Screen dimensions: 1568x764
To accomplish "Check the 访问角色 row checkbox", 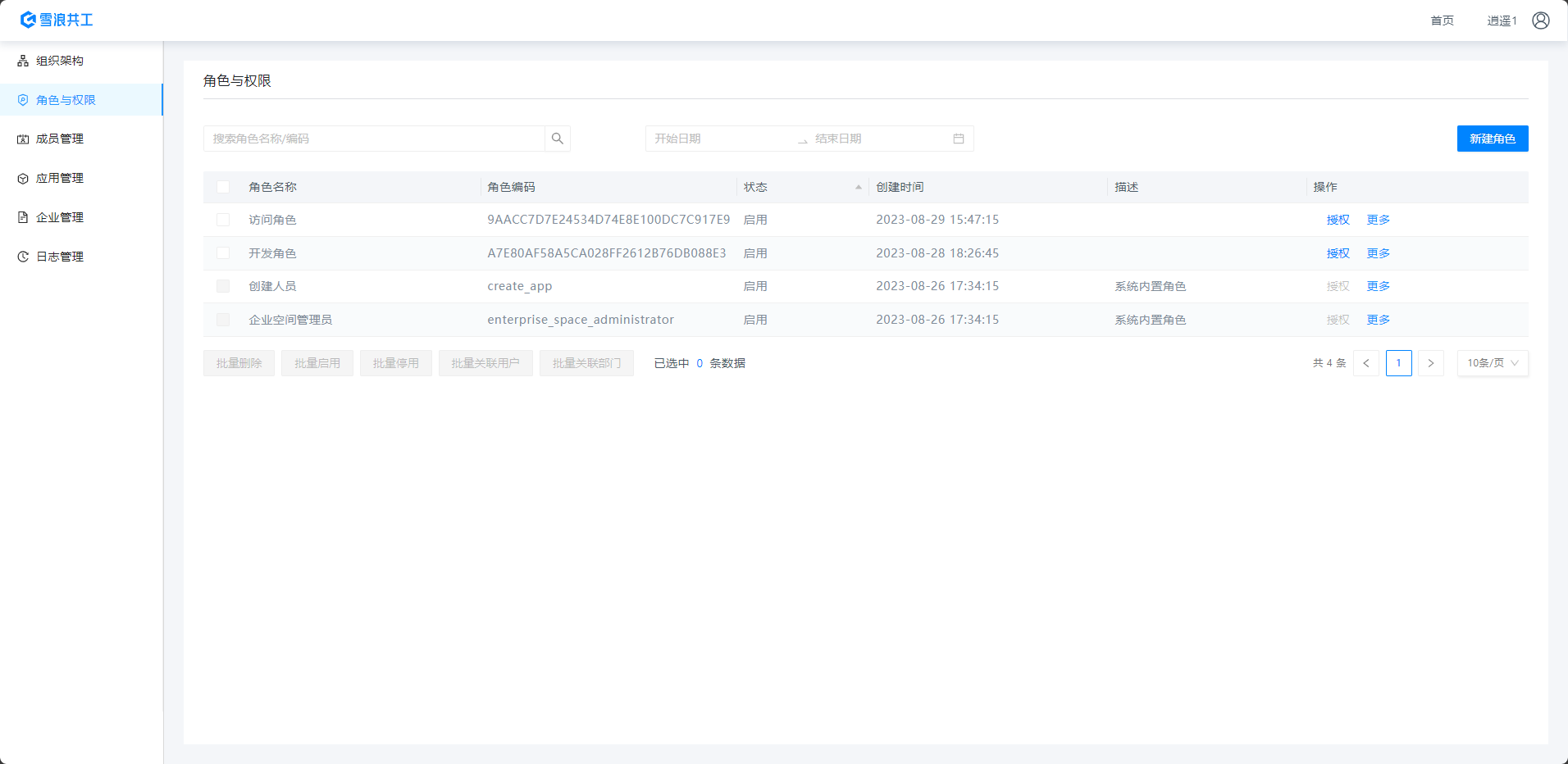I will coord(223,220).
